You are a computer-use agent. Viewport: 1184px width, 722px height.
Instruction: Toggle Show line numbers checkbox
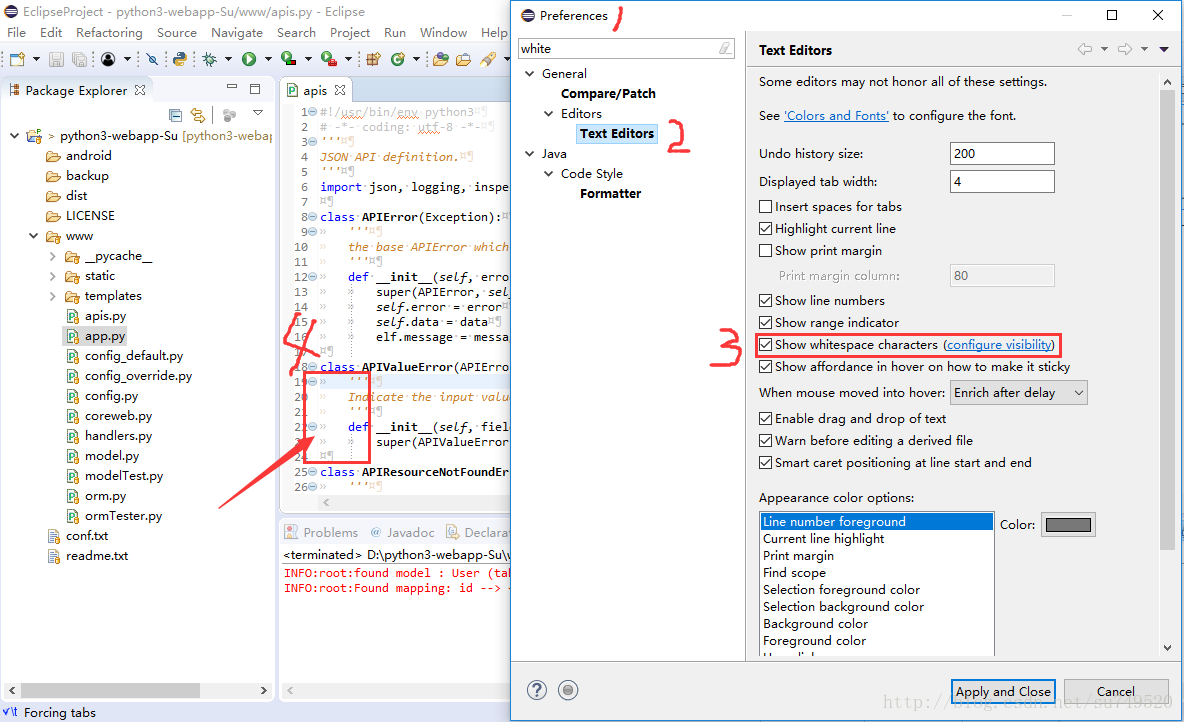pyautogui.click(x=766, y=300)
